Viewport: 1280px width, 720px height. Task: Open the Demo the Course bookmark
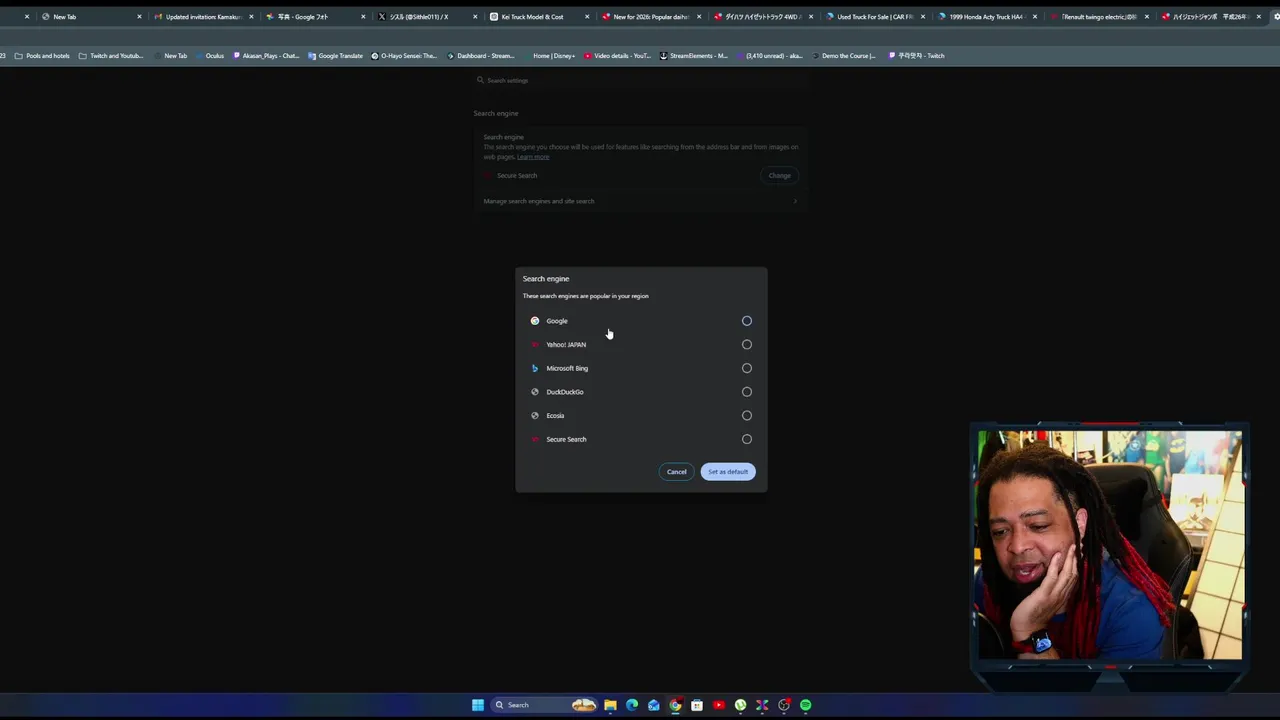tap(844, 56)
